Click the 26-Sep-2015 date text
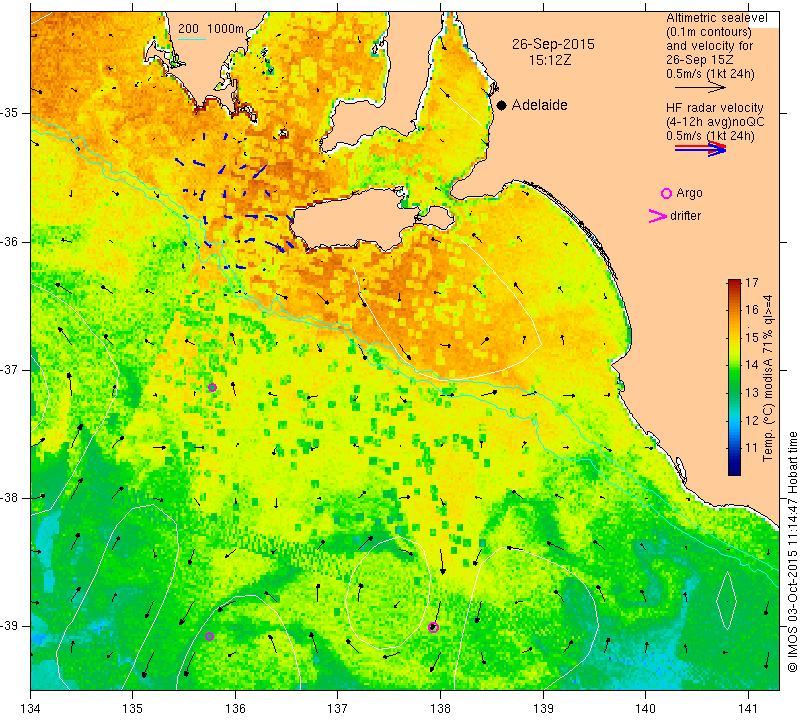Image resolution: width=800 pixels, height=720 pixels. 553,44
